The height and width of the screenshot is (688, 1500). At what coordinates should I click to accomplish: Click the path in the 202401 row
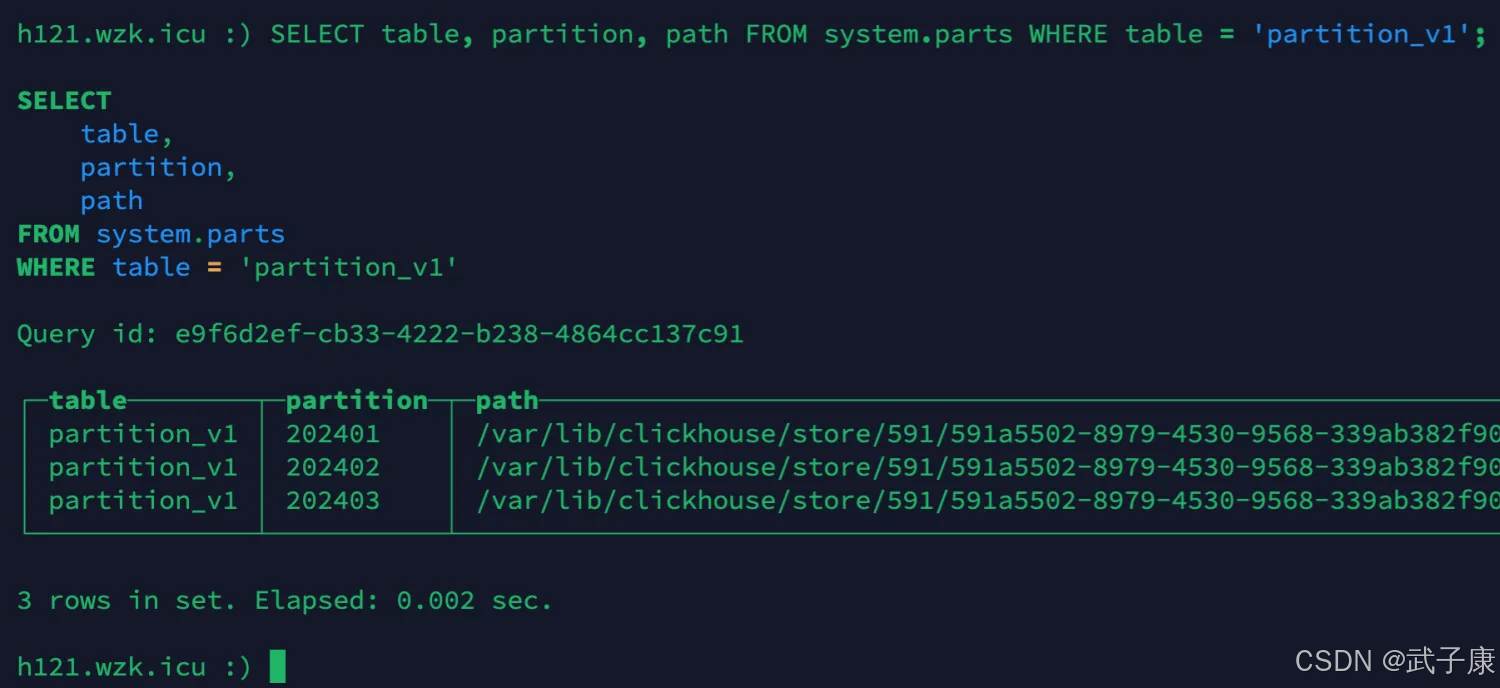(x=987, y=434)
